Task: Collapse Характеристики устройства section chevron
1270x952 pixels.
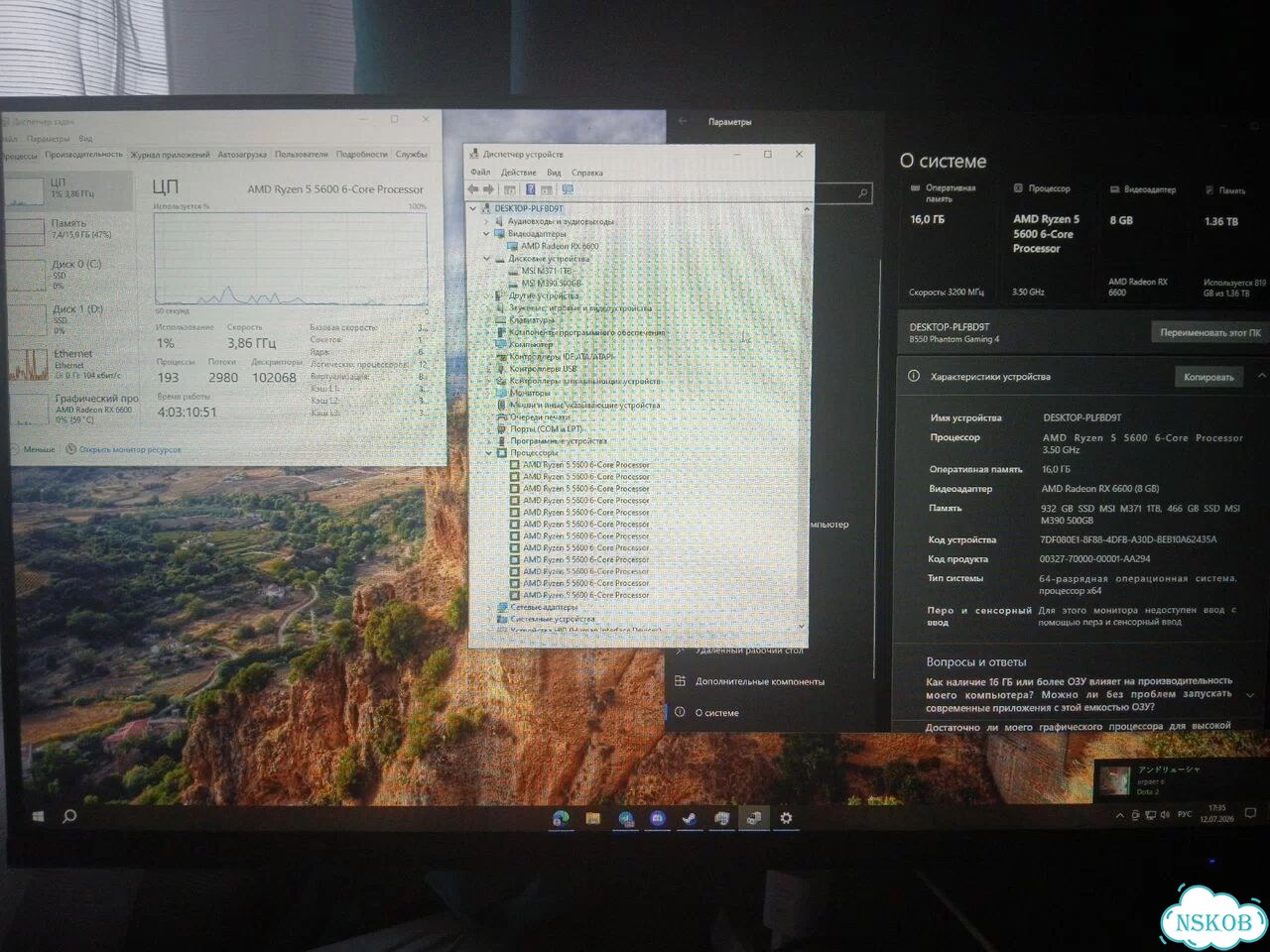Action: click(x=1261, y=376)
